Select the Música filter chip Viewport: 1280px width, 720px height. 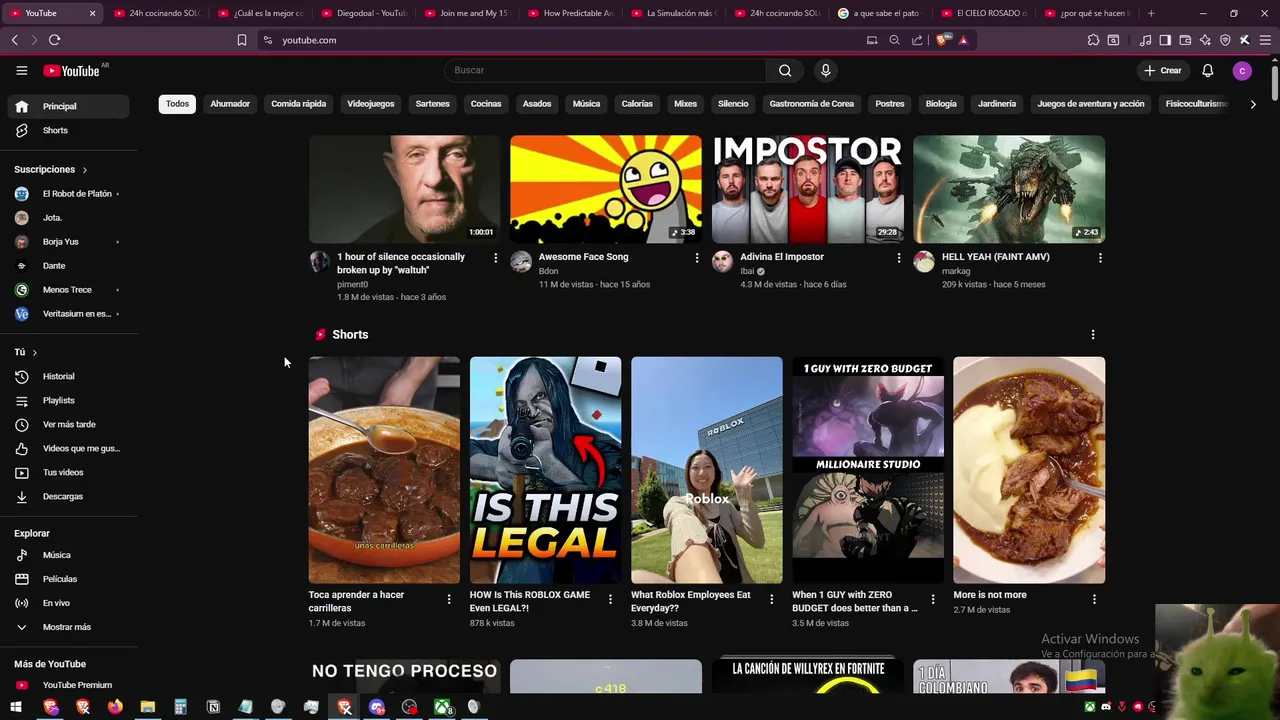pos(586,104)
